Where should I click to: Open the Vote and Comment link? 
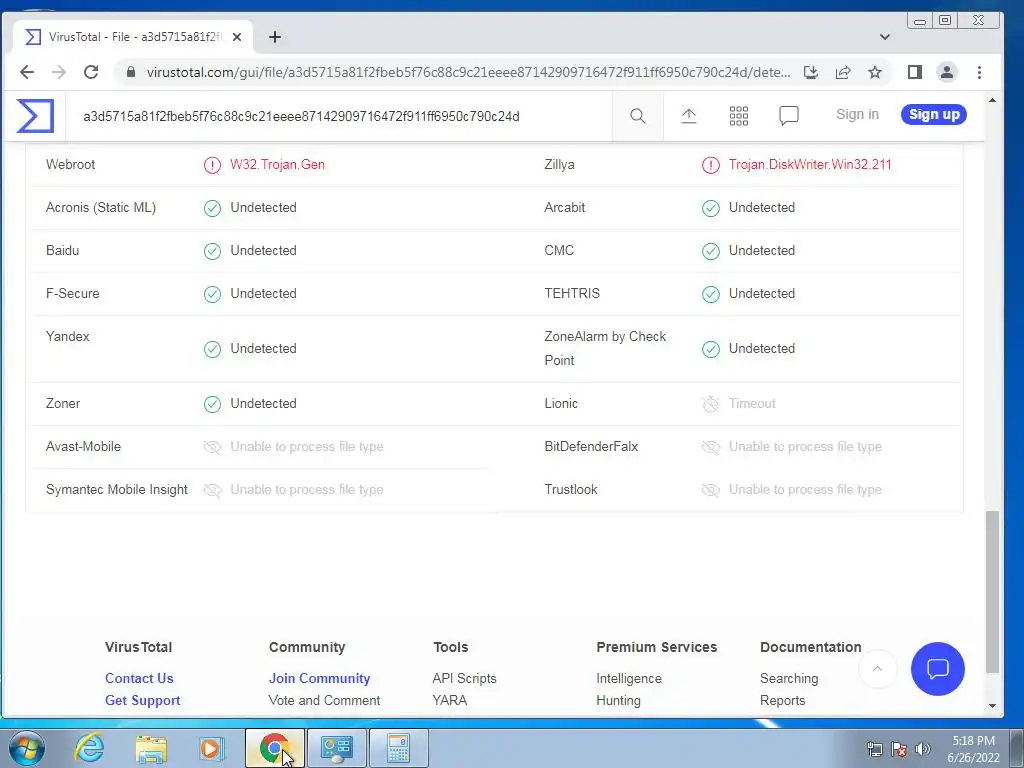(x=324, y=700)
